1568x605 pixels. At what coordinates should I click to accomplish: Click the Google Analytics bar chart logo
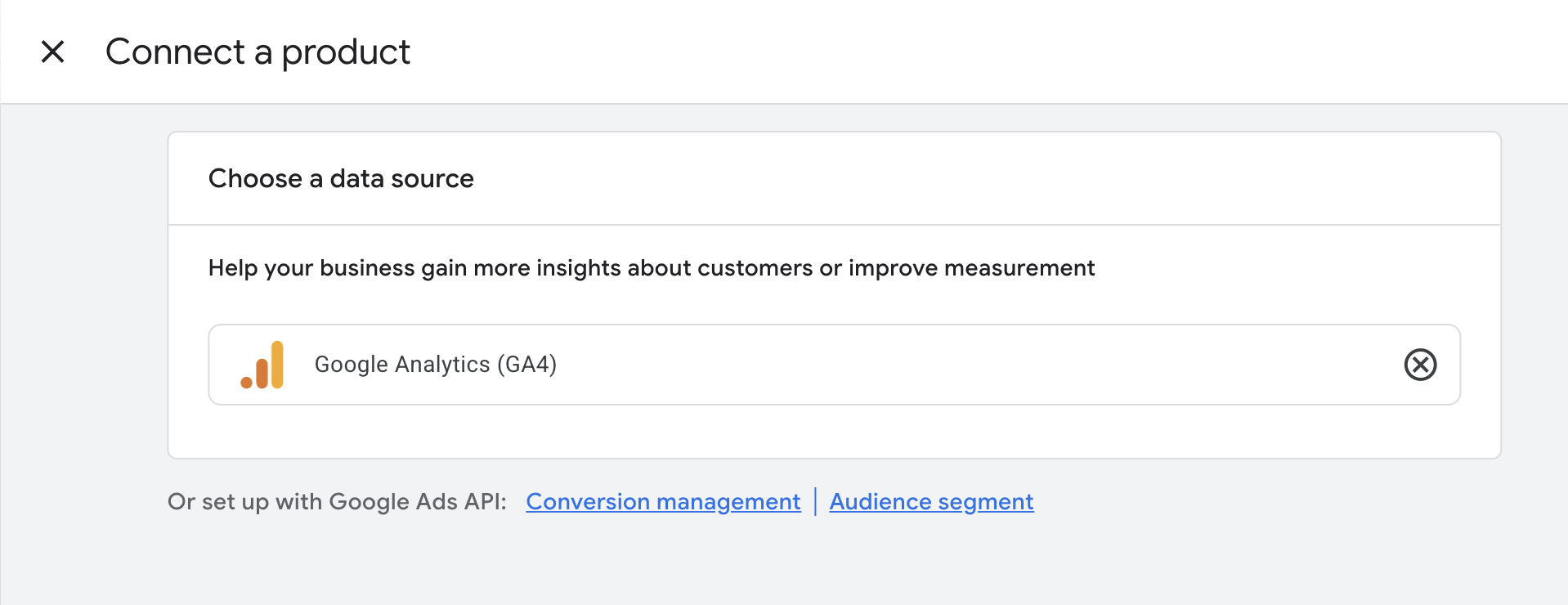tap(262, 365)
